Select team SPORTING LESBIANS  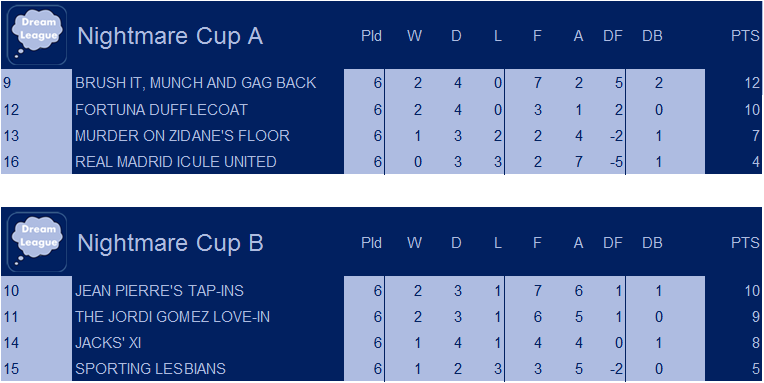pos(150,369)
